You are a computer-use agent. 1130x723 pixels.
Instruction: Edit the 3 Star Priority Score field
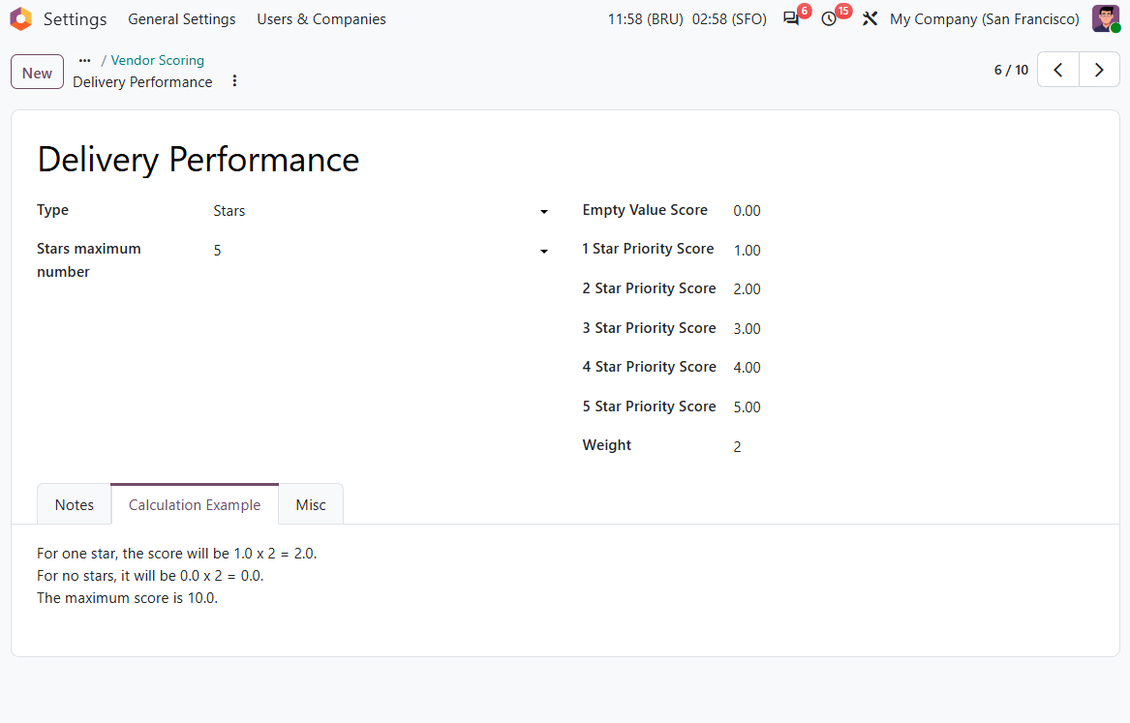pyautogui.click(x=915, y=329)
